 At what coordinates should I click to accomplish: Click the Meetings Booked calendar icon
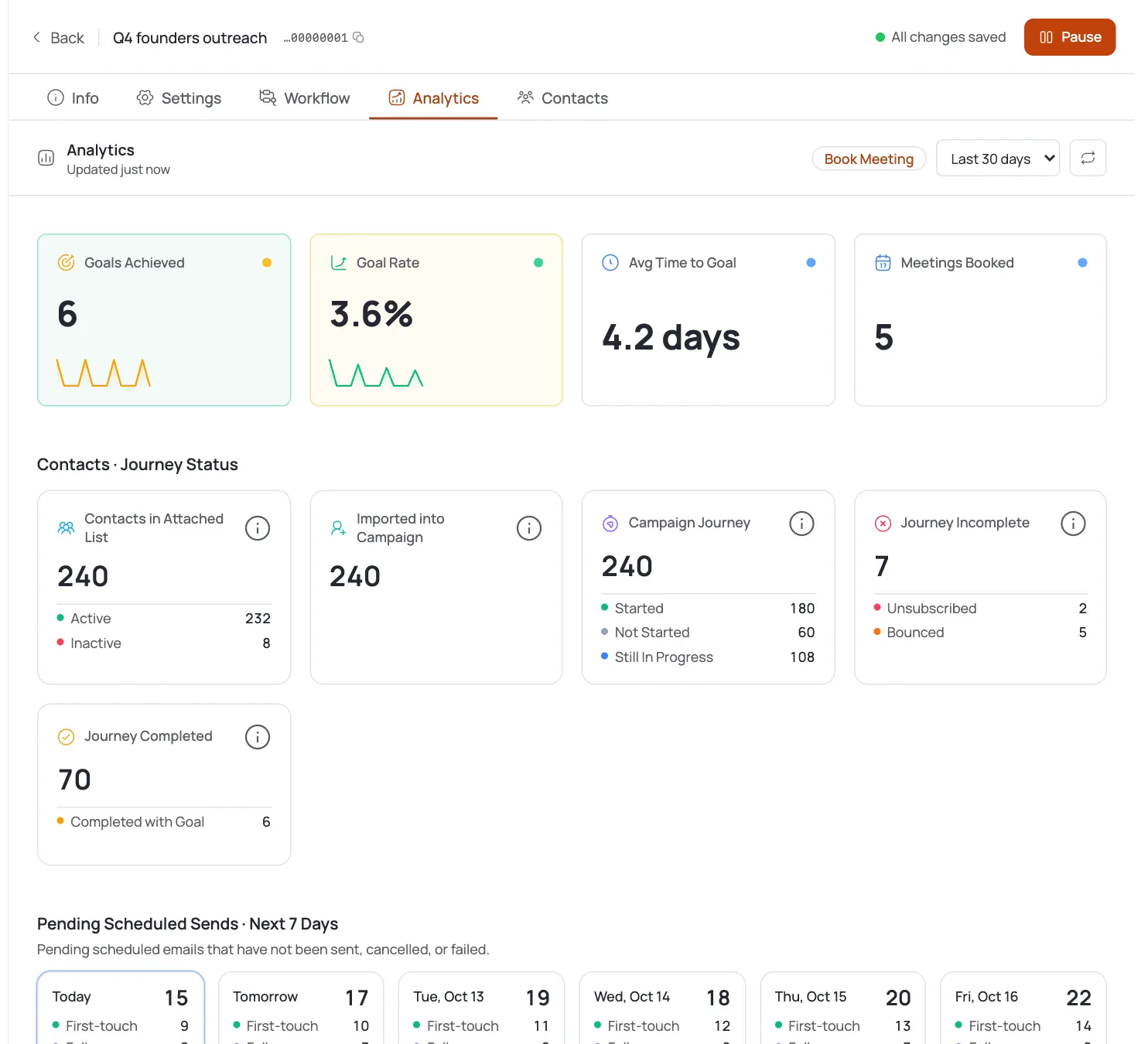click(x=883, y=263)
